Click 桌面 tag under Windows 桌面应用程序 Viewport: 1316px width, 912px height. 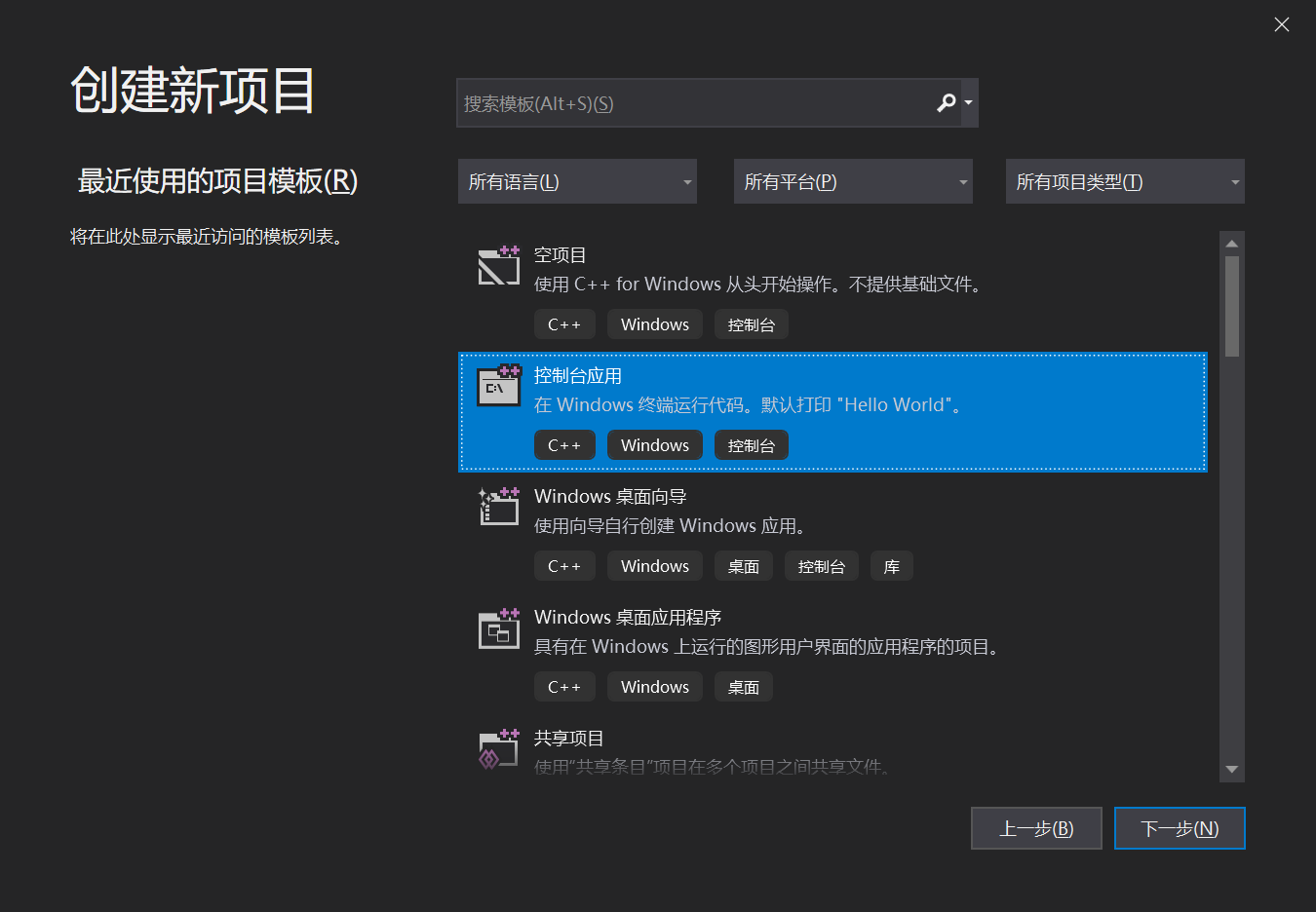point(744,687)
